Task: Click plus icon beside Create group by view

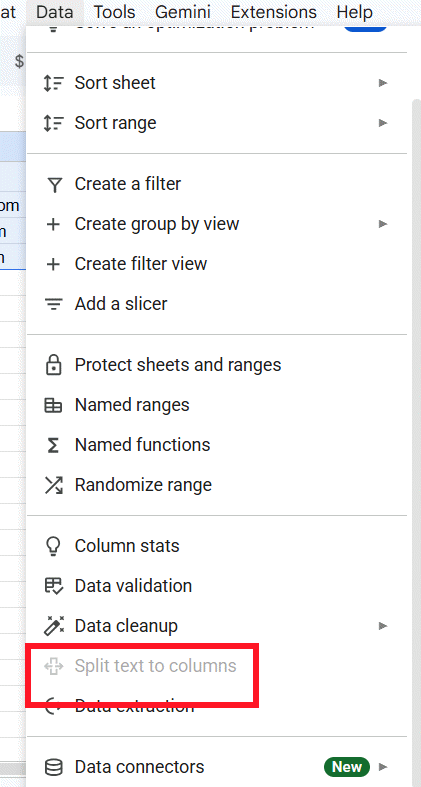Action: coord(53,224)
